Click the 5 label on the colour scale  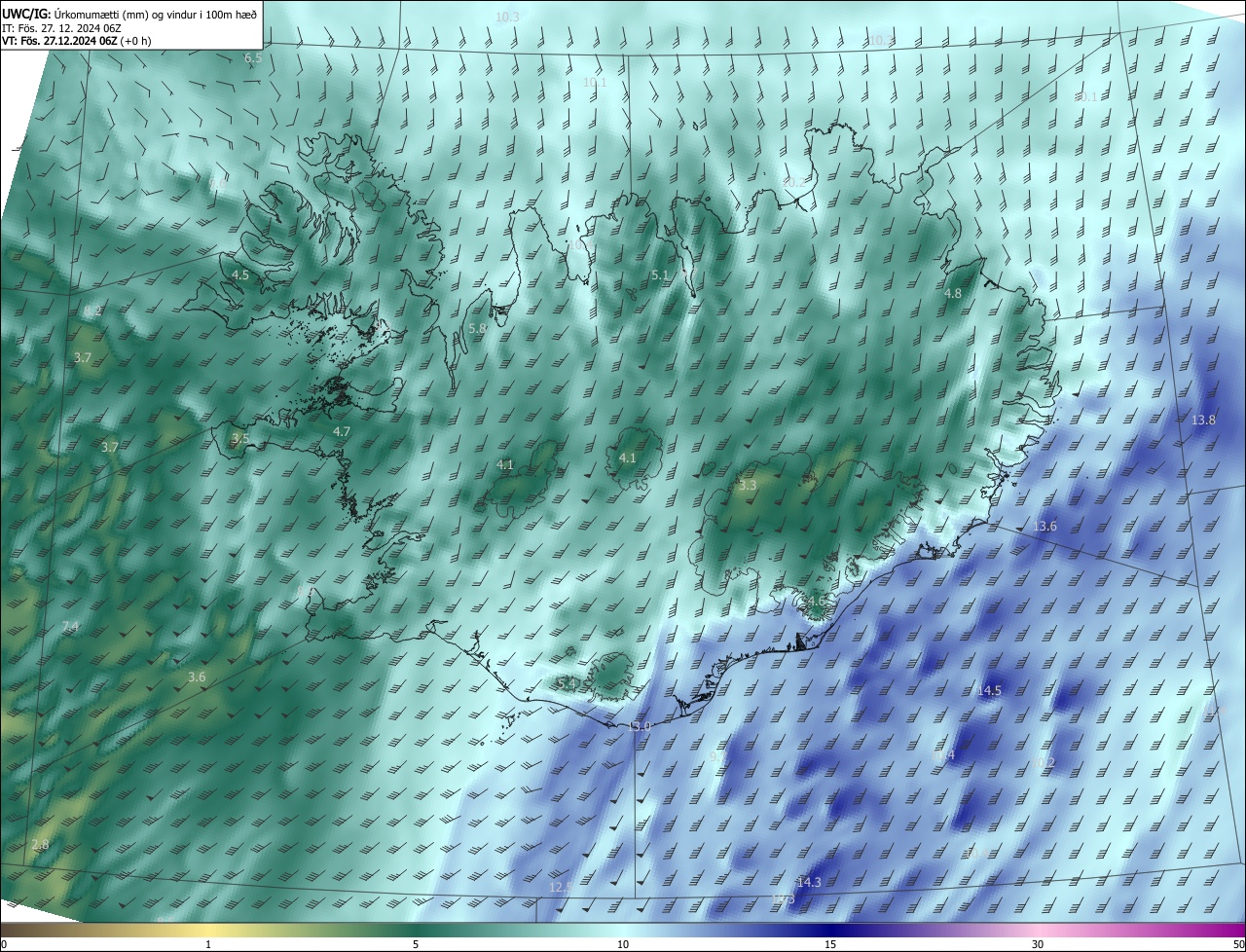416,944
